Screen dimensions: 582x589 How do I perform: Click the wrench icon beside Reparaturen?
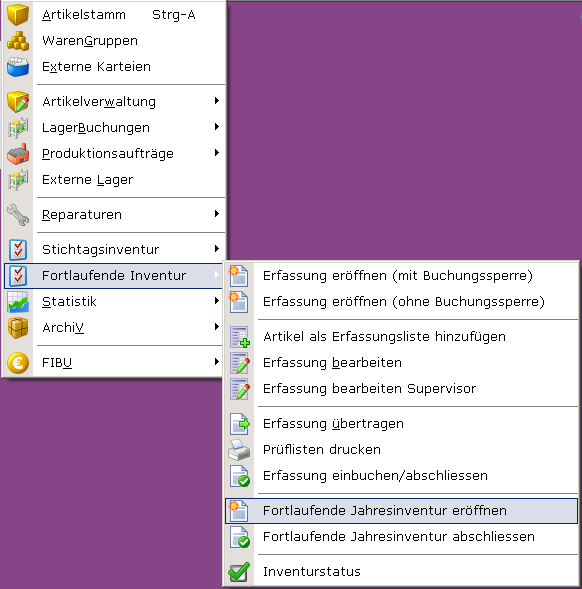(18, 214)
